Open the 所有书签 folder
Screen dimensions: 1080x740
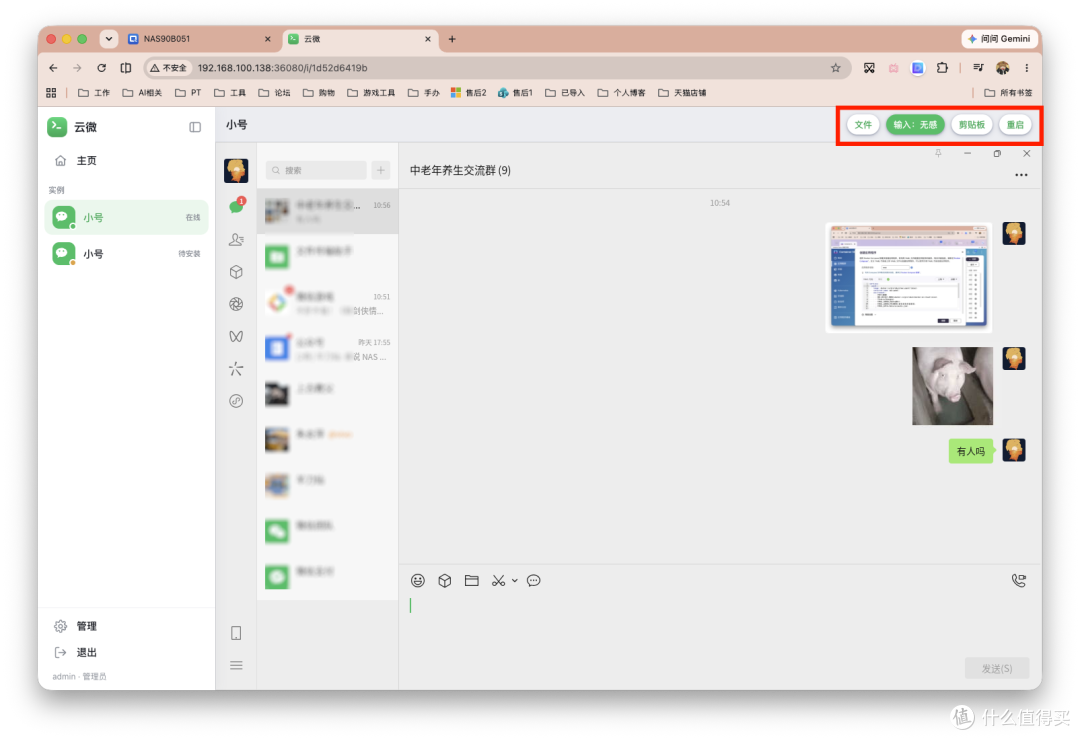pyautogui.click(x=1008, y=92)
